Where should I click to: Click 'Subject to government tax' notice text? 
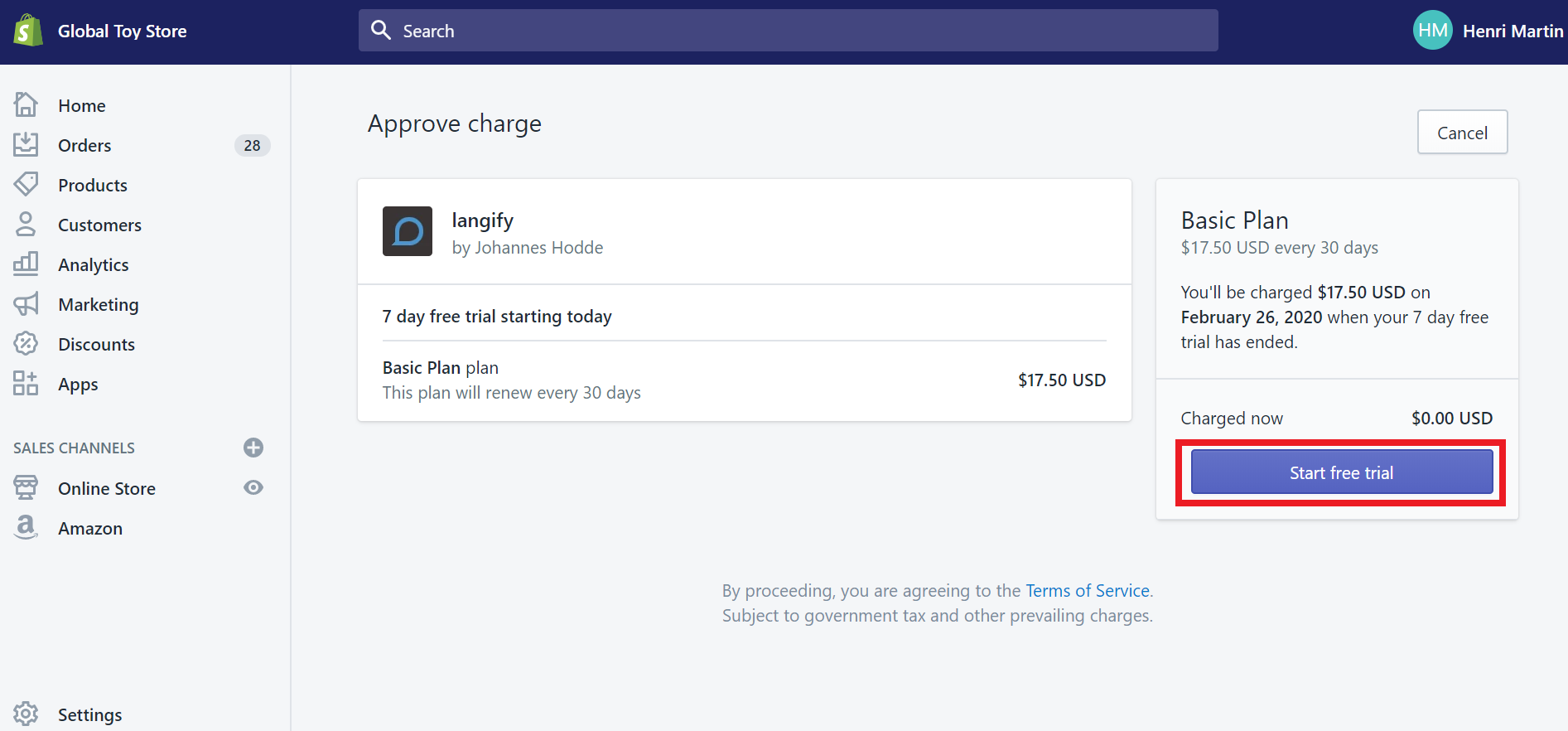tap(937, 616)
